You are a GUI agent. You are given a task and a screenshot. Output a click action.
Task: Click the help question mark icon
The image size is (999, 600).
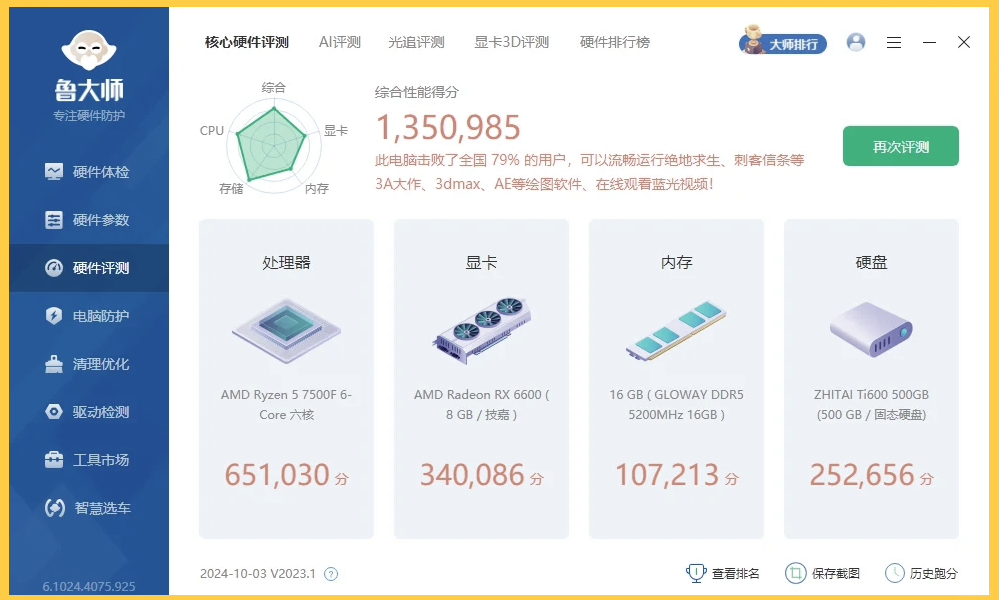click(x=331, y=574)
